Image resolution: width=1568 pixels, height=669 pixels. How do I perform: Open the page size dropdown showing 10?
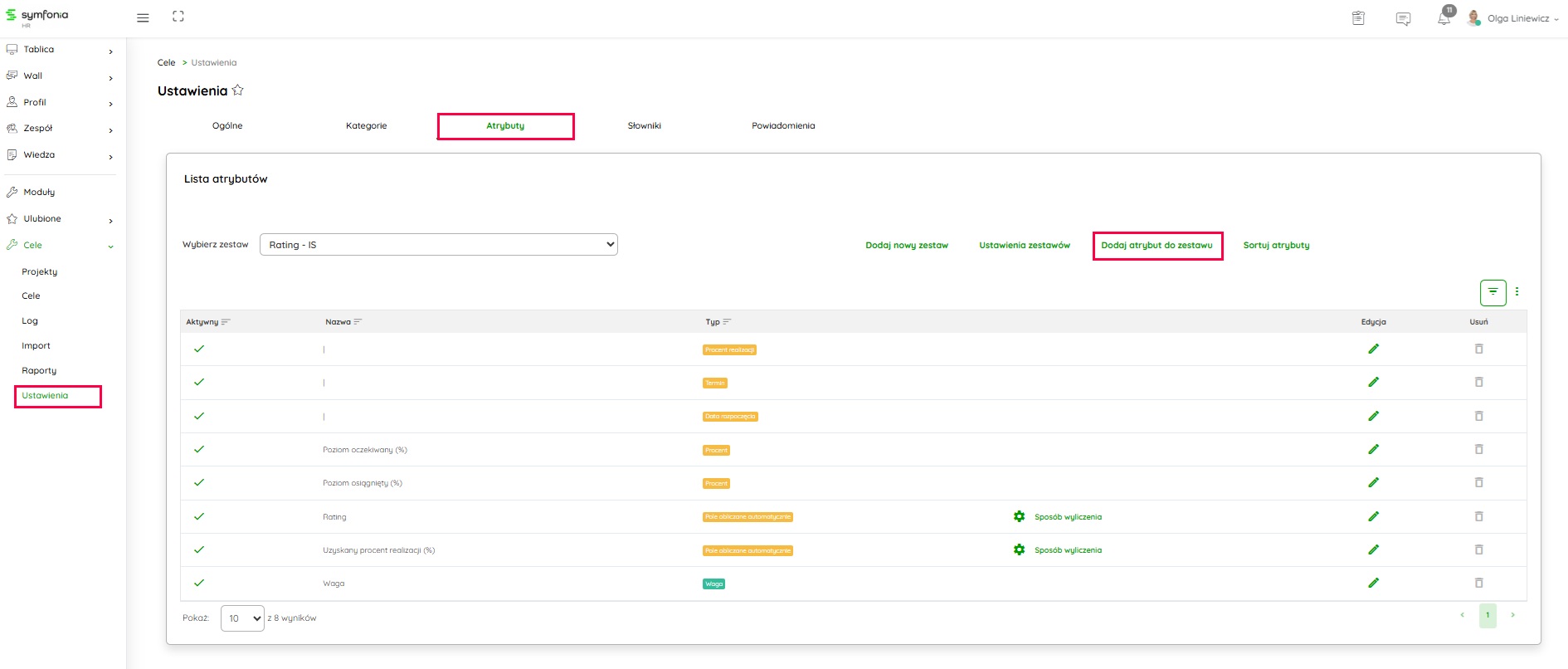[x=242, y=618]
